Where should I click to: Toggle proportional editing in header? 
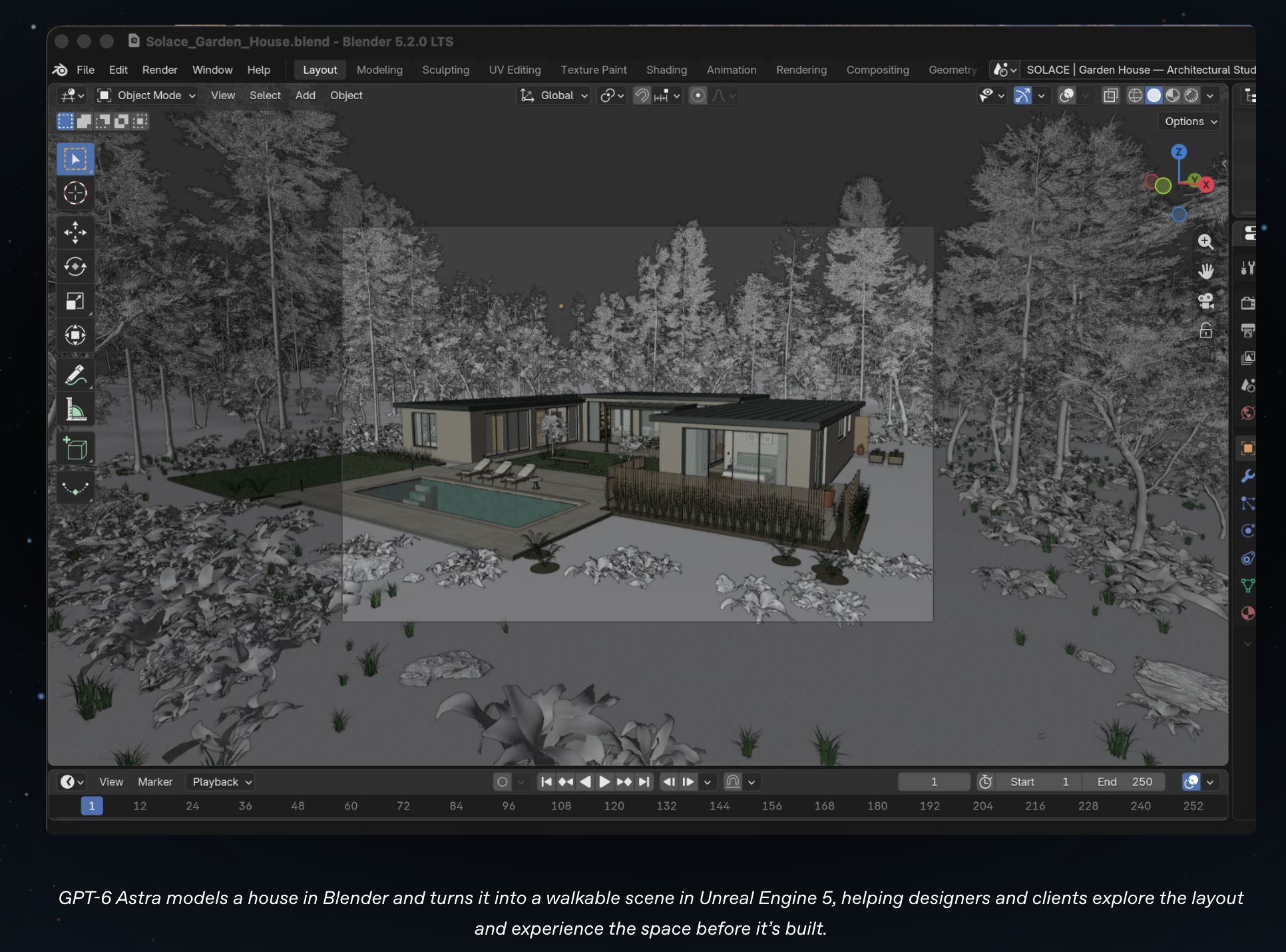click(698, 95)
